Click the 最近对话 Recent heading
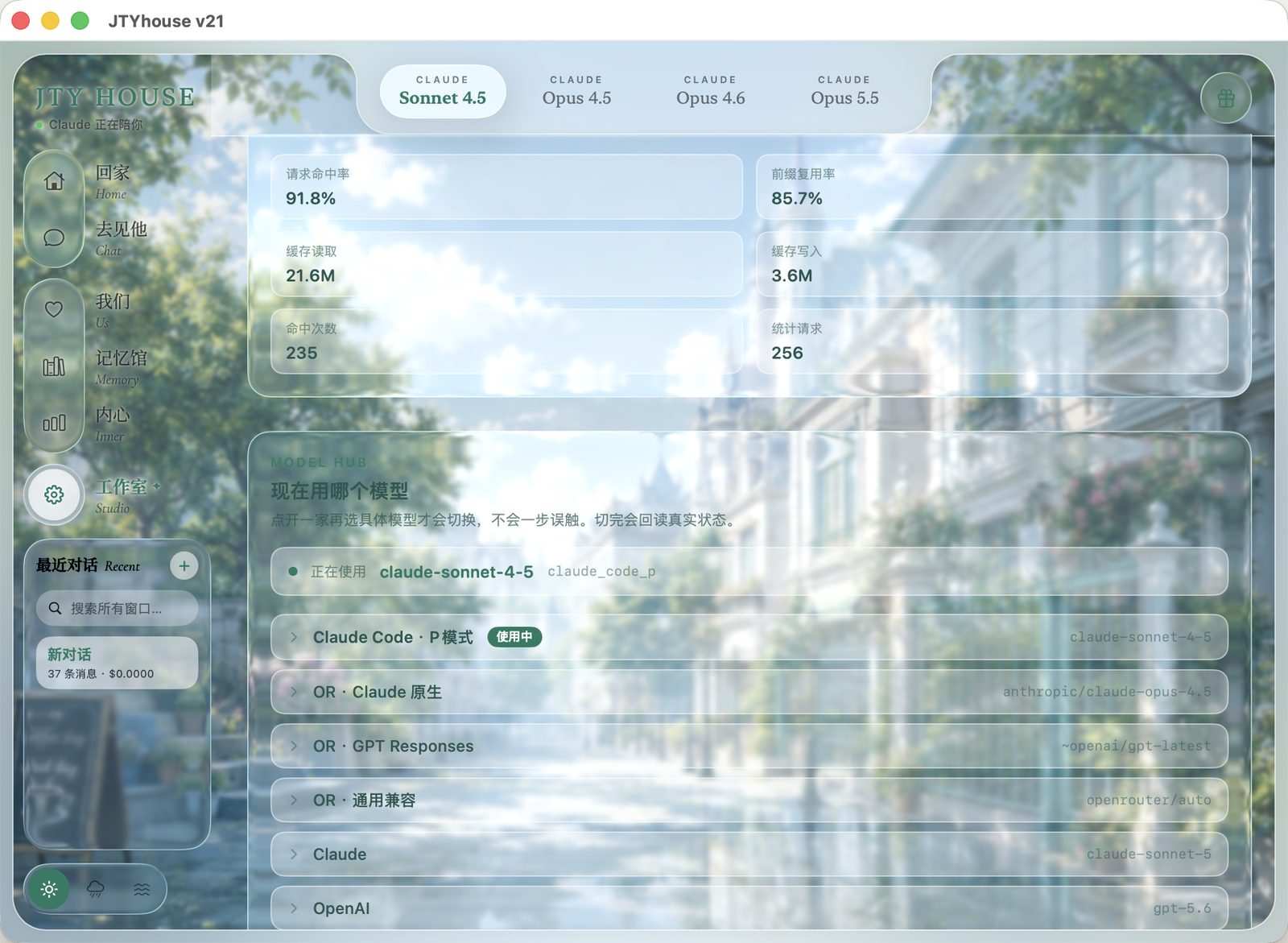Image resolution: width=1288 pixels, height=943 pixels. (88, 565)
